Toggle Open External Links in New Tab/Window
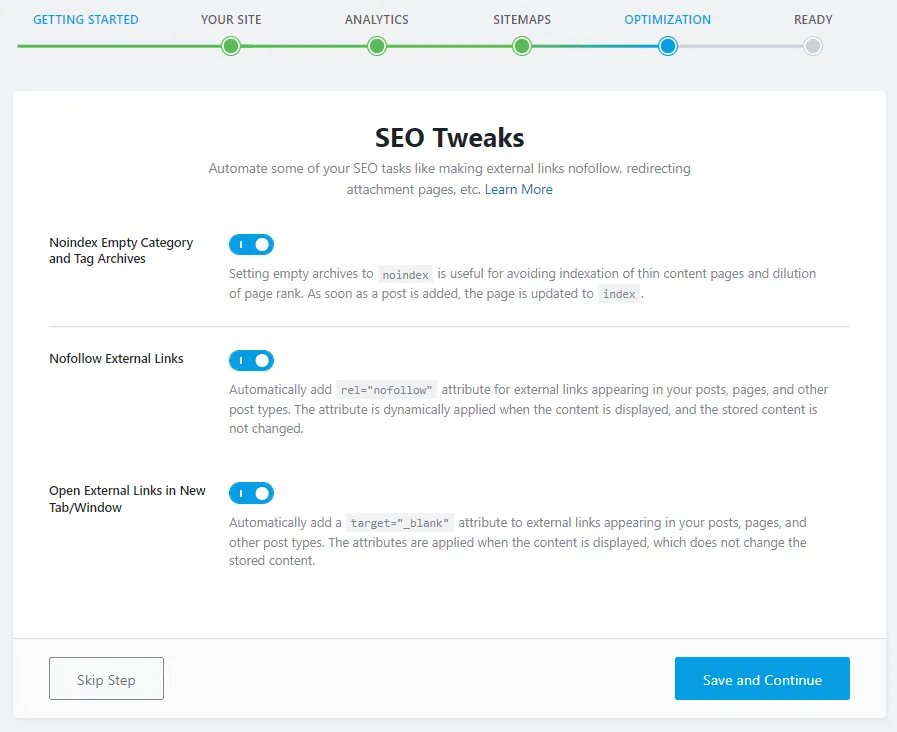This screenshot has width=897, height=732. [x=251, y=493]
